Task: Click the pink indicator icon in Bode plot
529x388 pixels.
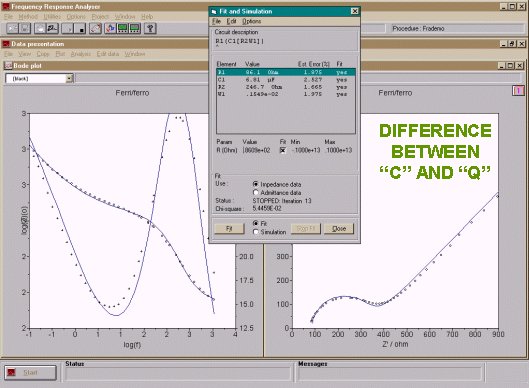Action: point(518,90)
